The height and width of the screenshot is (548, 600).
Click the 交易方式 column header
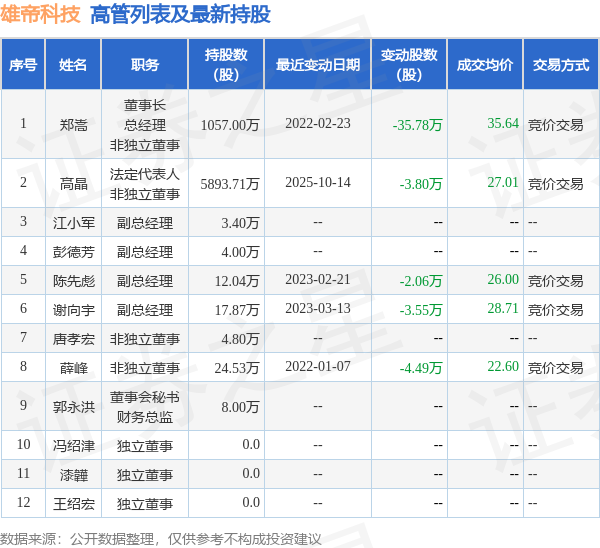click(561, 65)
